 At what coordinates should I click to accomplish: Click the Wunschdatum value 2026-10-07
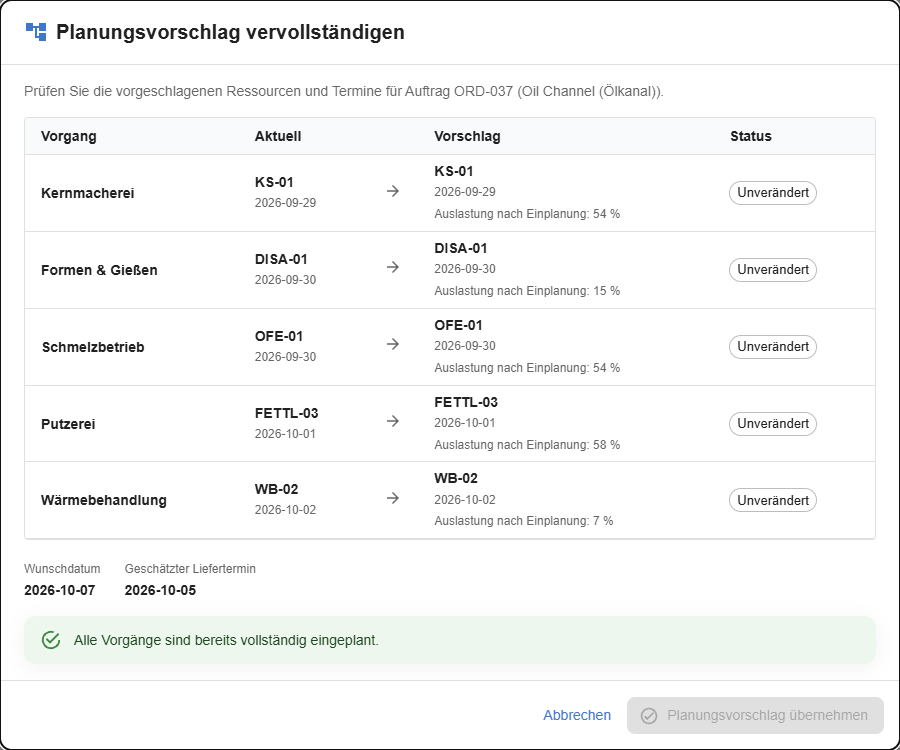tap(60, 590)
